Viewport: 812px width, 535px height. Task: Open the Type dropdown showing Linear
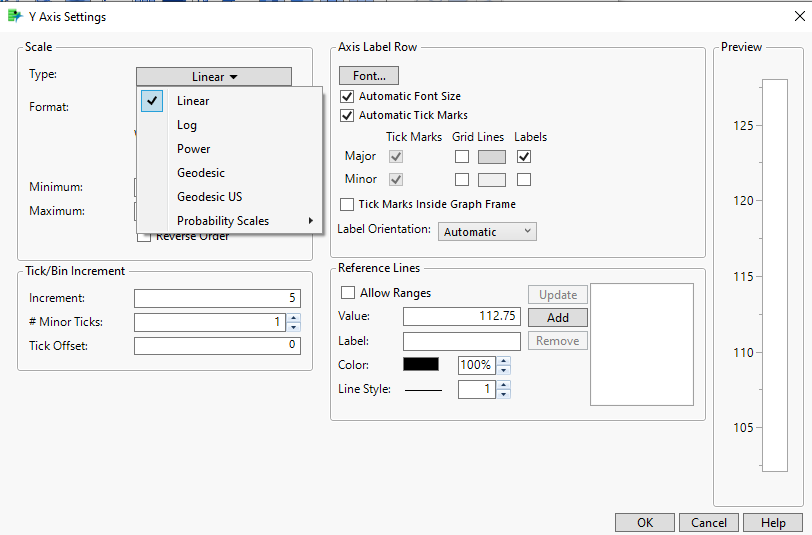[x=214, y=77]
